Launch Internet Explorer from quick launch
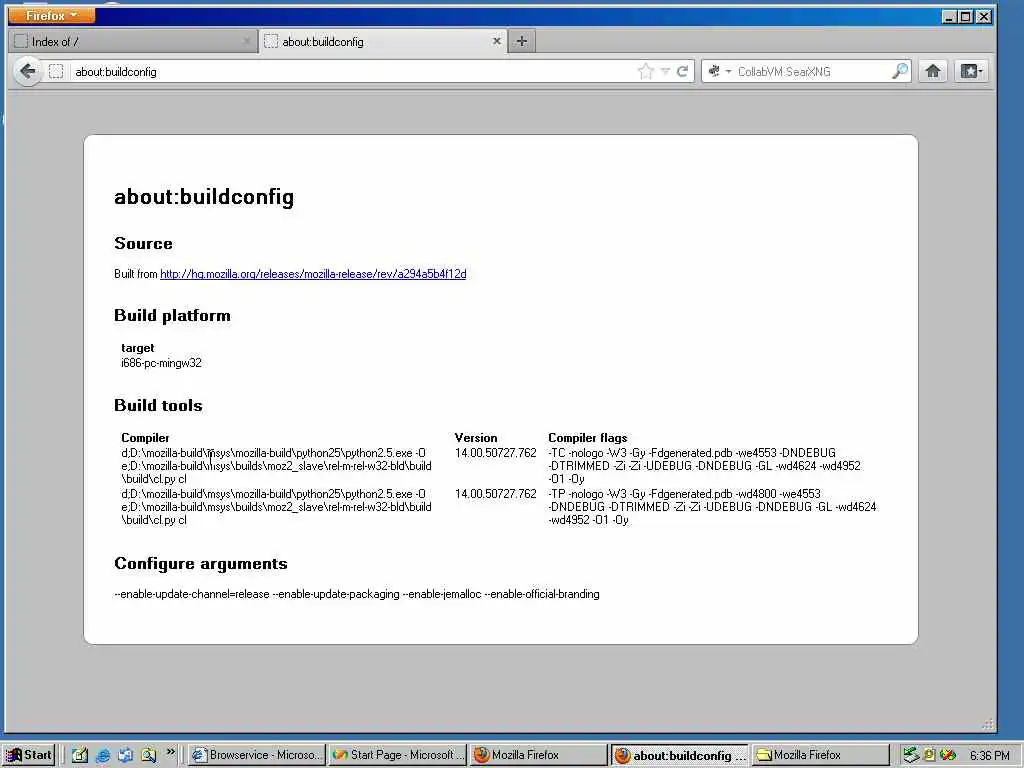This screenshot has height=768, width=1024. 103,756
